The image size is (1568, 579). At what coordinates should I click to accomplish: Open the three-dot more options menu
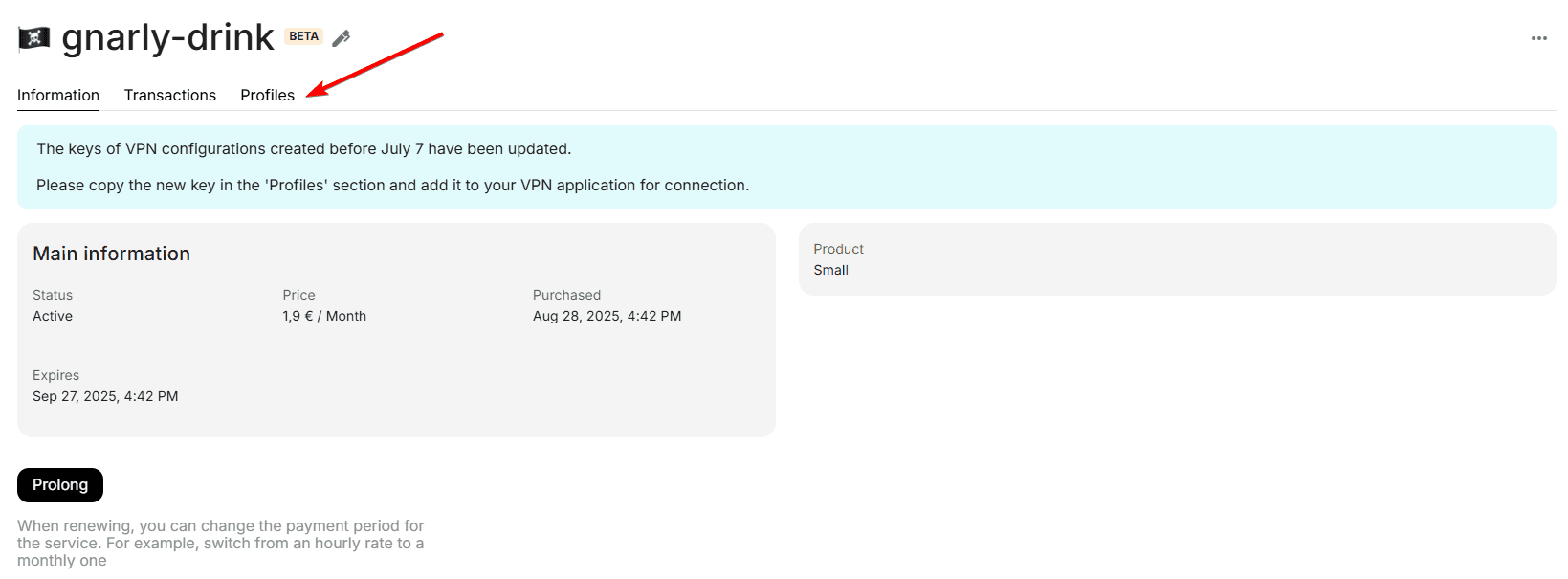click(x=1538, y=38)
